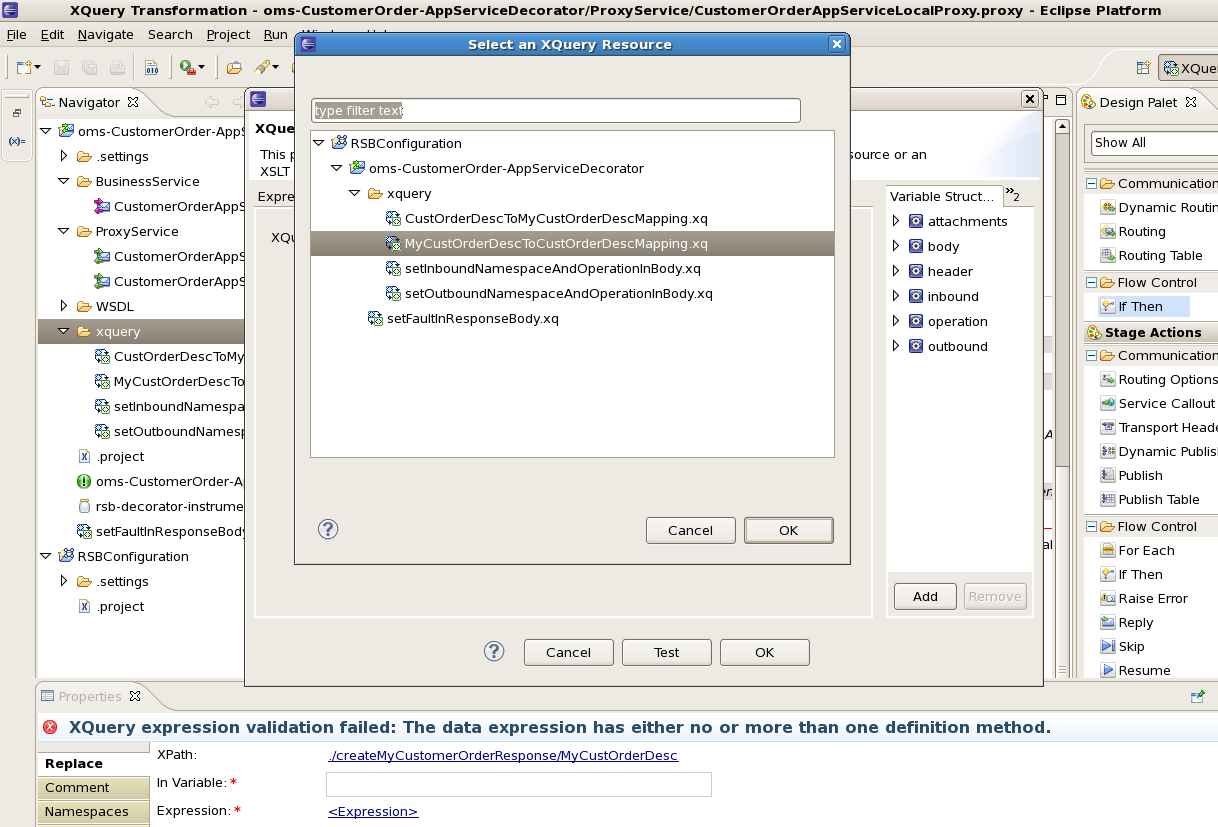Select If Then below For Each
The height and width of the screenshot is (827, 1218).
tap(1131, 574)
